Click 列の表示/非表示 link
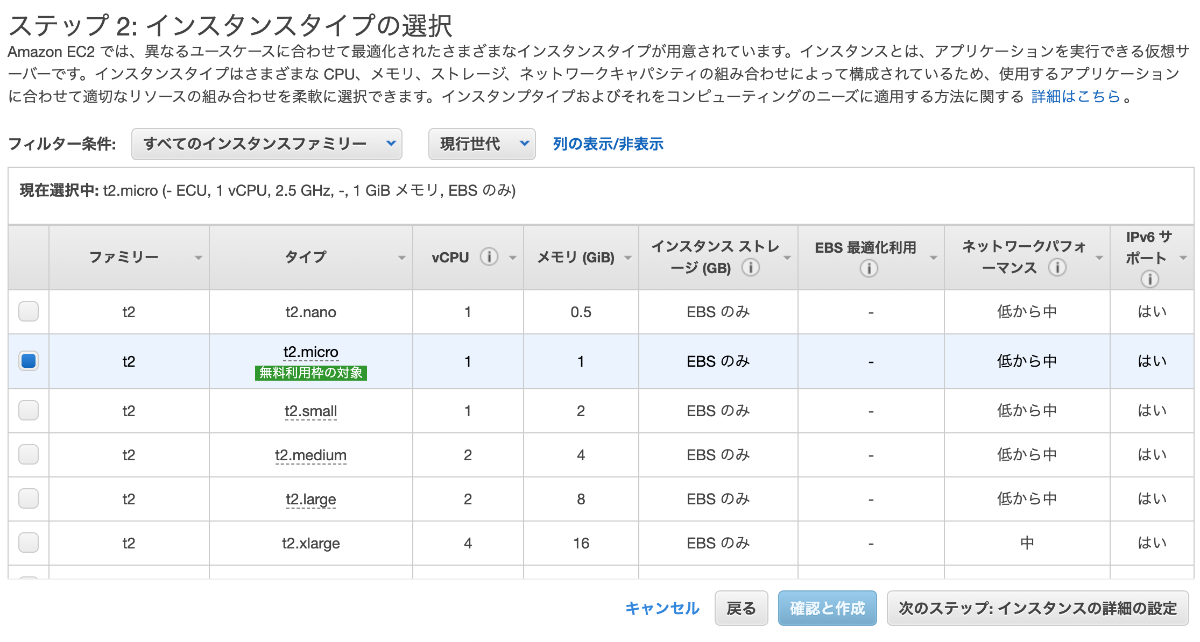This screenshot has height=642, width=1200. click(x=608, y=144)
